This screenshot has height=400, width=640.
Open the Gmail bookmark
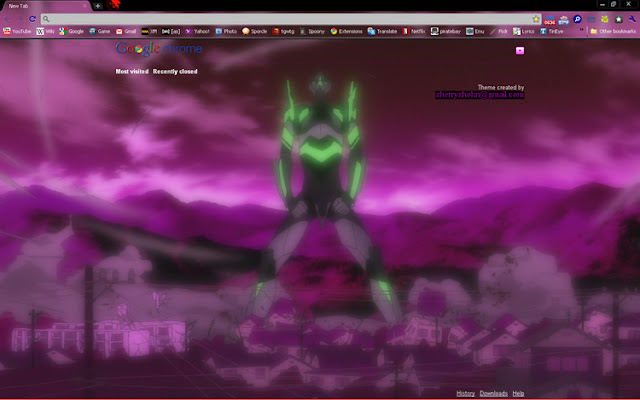click(x=126, y=31)
